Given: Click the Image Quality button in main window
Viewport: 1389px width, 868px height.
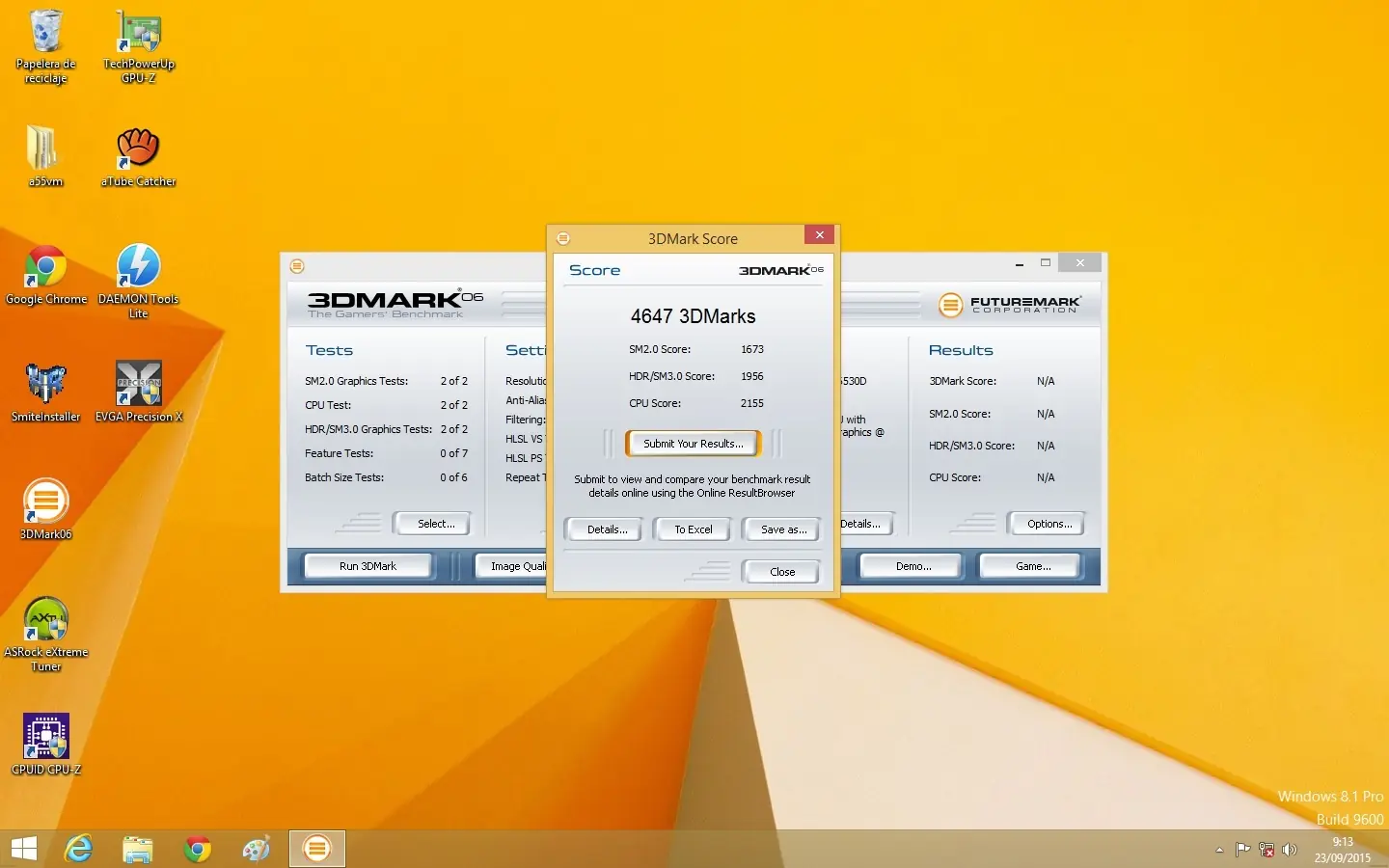Looking at the screenshot, I should click(512, 566).
